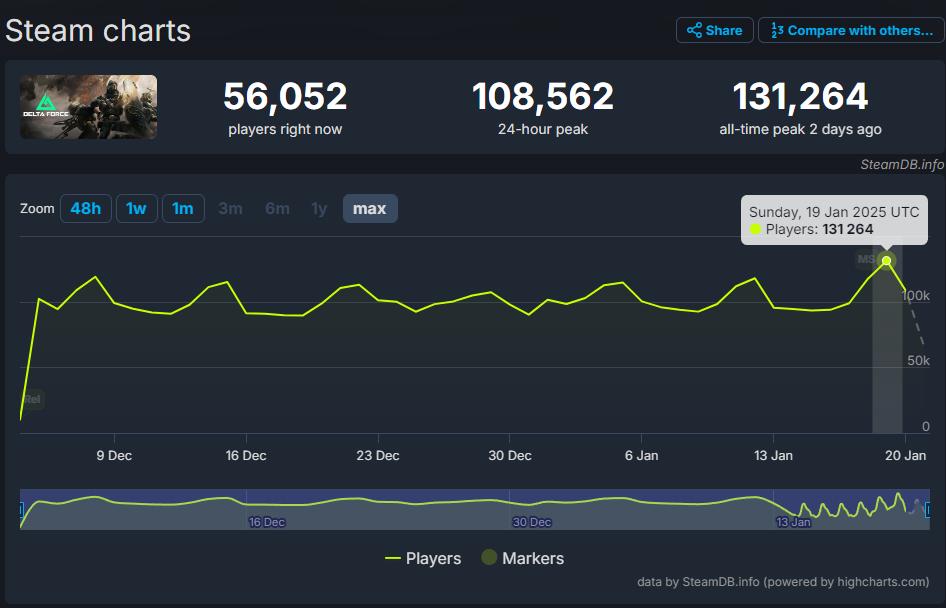Click the 13 Jan label in navigator
The width and height of the screenshot is (946, 608).
pyautogui.click(x=793, y=522)
